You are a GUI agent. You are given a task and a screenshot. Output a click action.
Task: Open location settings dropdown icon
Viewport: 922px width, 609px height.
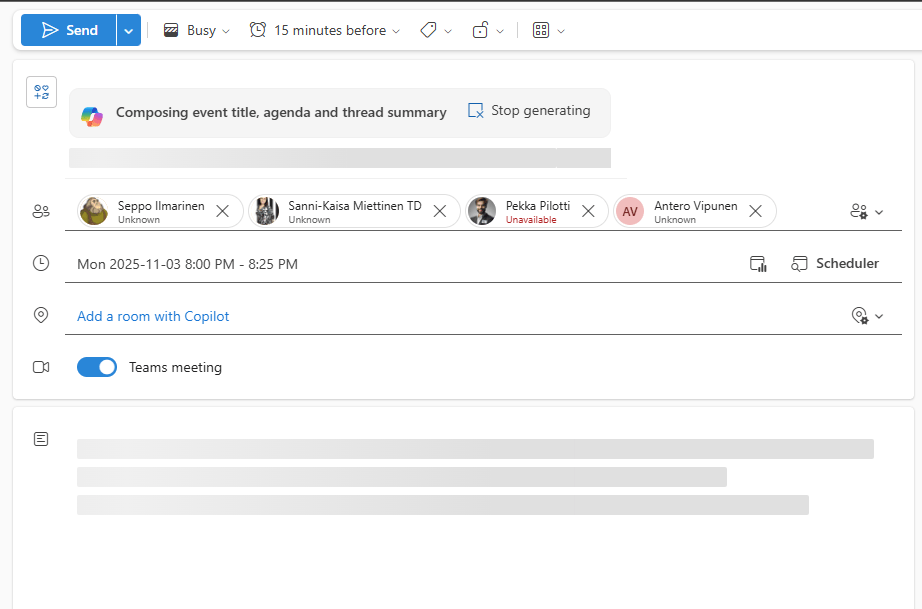tap(866, 316)
